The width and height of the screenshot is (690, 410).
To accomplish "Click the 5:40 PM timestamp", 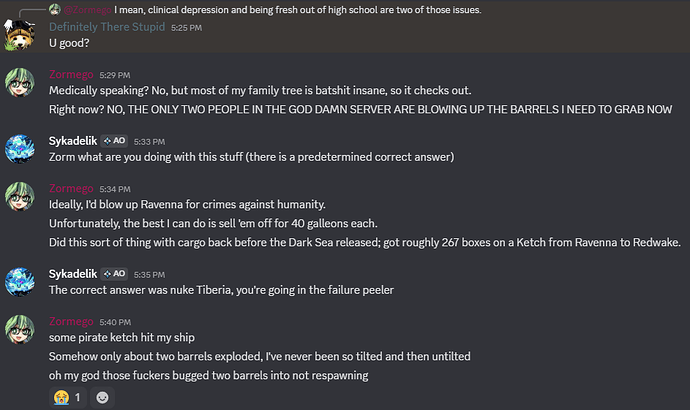I will (115, 324).
